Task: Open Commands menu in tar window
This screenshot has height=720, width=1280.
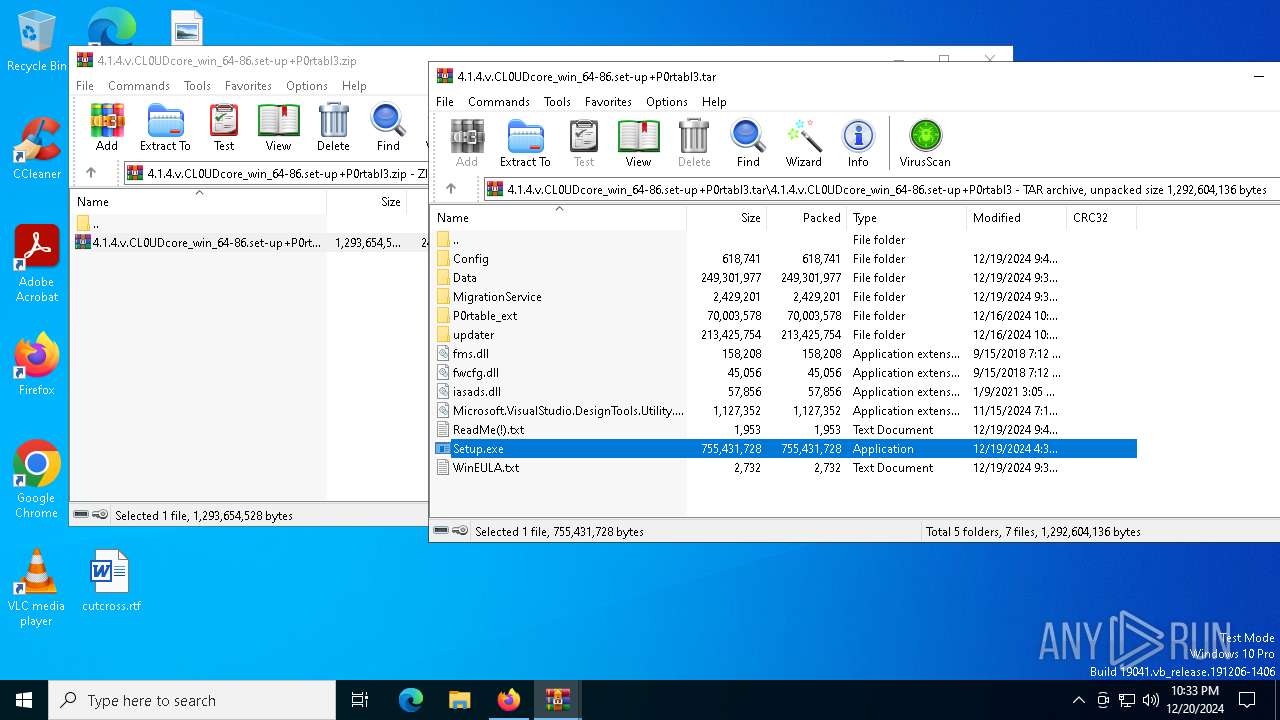Action: coord(499,102)
